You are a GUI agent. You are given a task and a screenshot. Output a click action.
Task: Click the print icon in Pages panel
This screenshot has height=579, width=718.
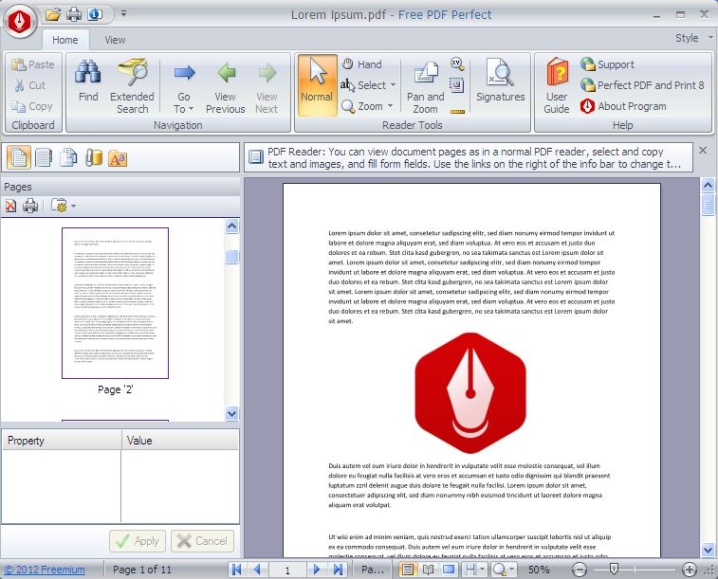pyautogui.click(x=31, y=206)
